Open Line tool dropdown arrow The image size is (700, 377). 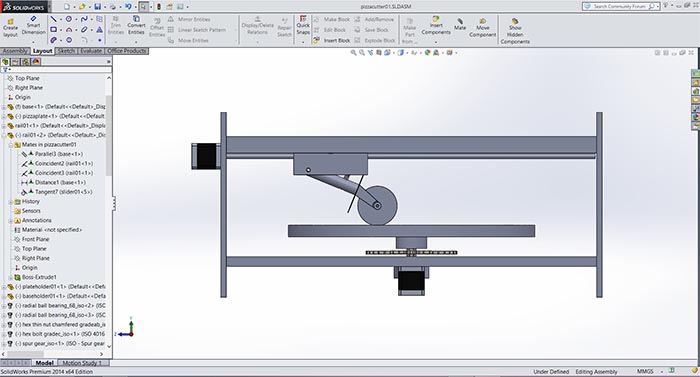coord(61,20)
